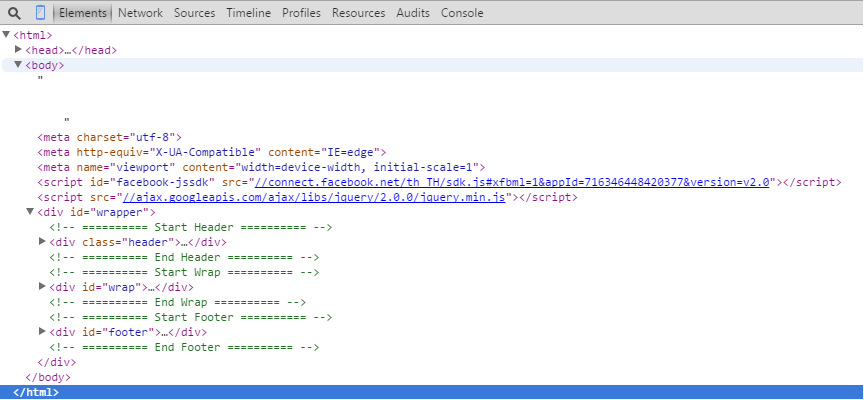Image resolution: width=864 pixels, height=400 pixels.
Task: Expand the div id footer arrow
Action: click(42, 331)
